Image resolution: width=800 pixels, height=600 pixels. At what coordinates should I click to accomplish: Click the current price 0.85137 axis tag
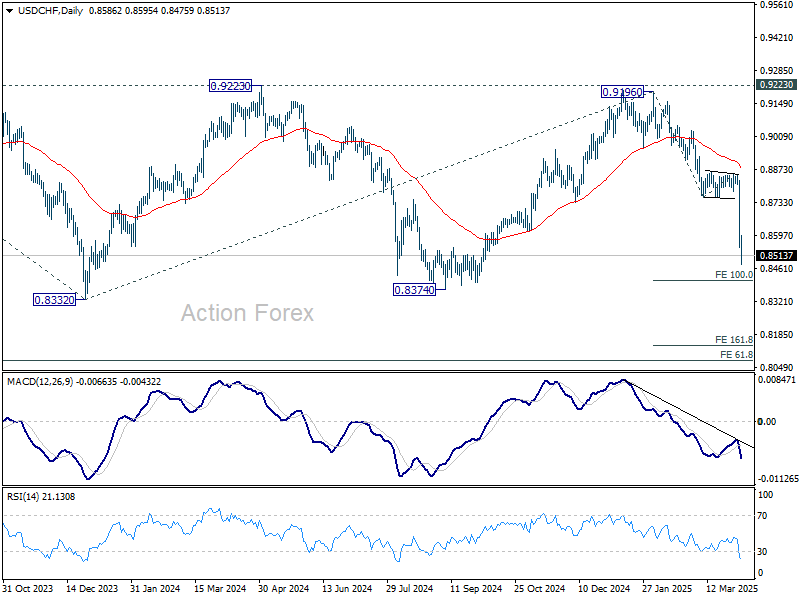777,256
